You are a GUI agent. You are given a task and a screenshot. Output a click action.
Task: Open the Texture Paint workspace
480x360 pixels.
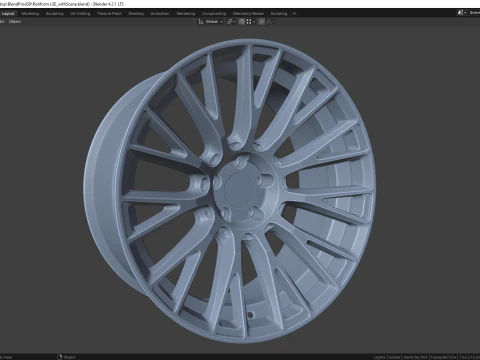[x=109, y=14]
